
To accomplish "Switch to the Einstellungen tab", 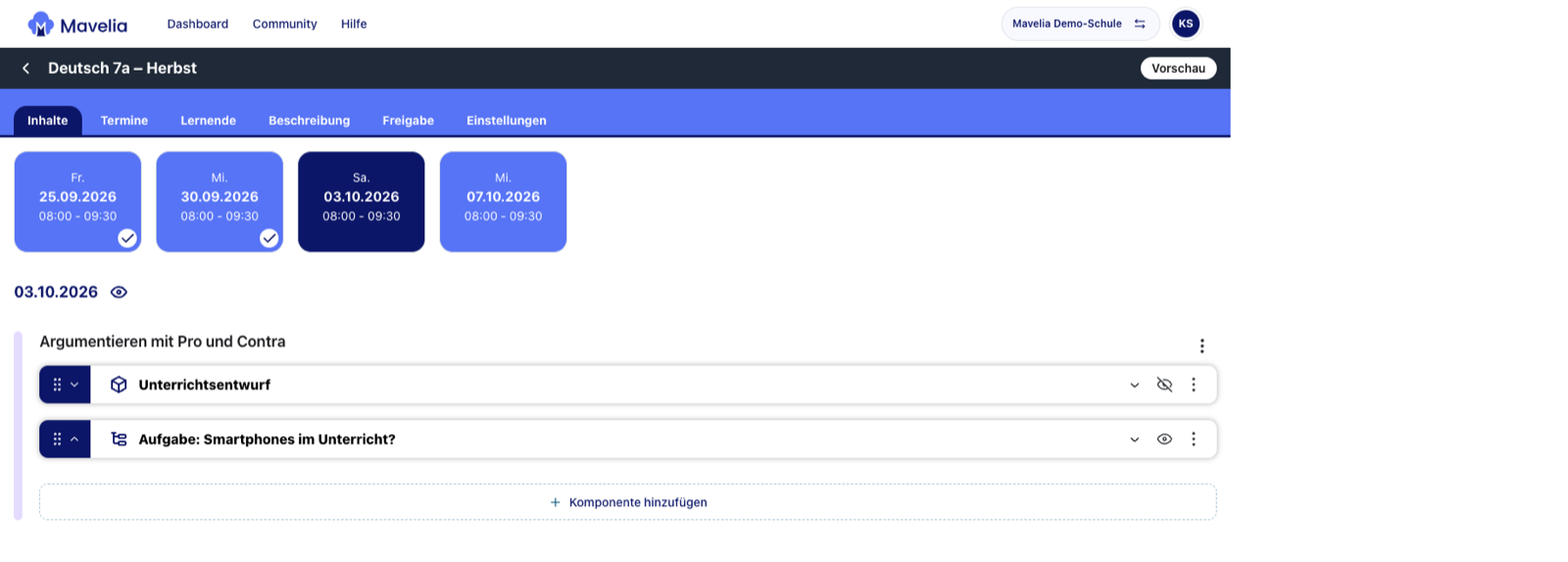I will (507, 121).
